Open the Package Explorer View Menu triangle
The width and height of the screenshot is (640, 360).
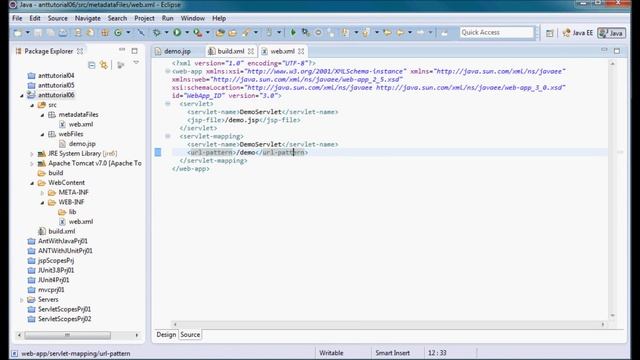tap(136, 63)
